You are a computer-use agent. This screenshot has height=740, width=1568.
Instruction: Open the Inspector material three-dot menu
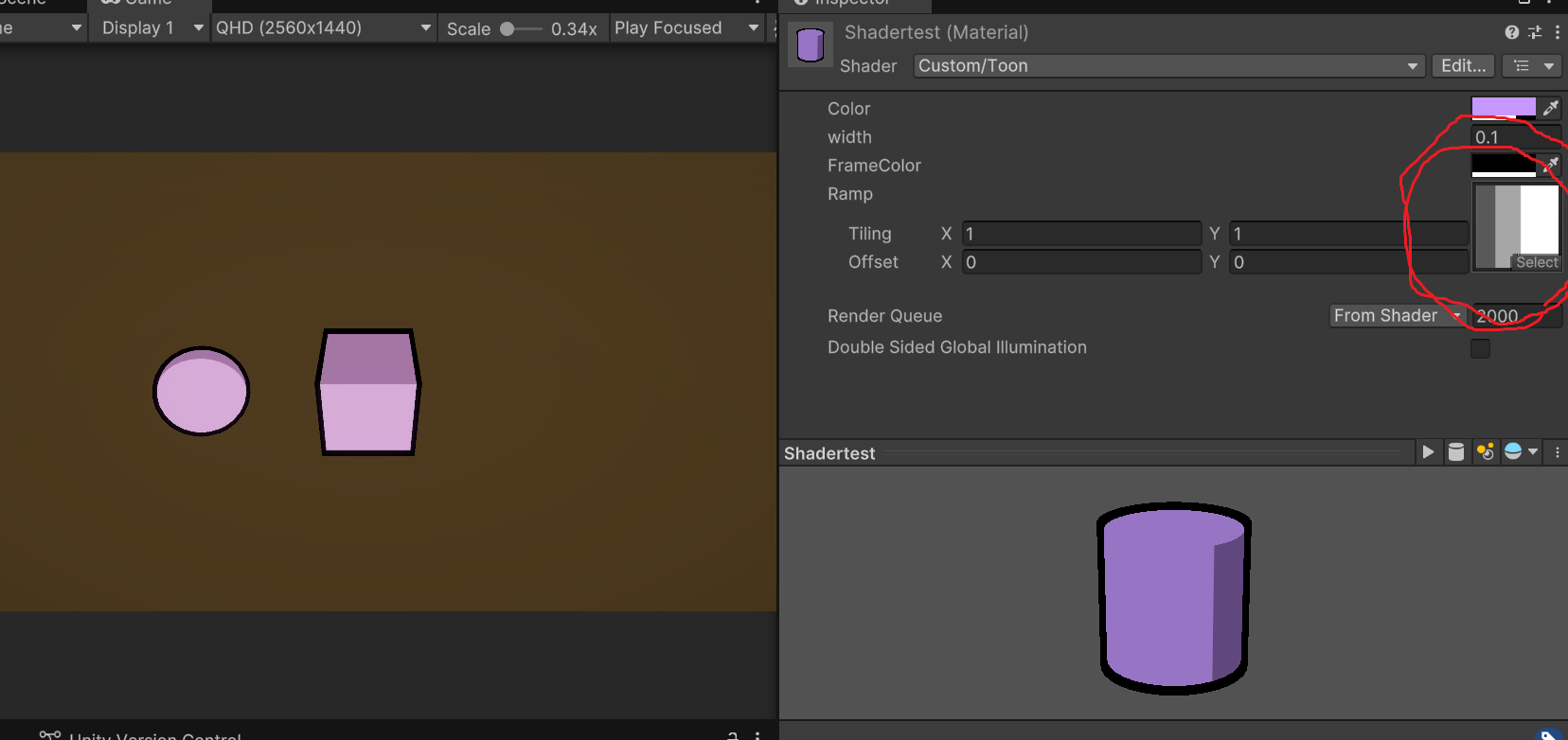tap(1557, 32)
